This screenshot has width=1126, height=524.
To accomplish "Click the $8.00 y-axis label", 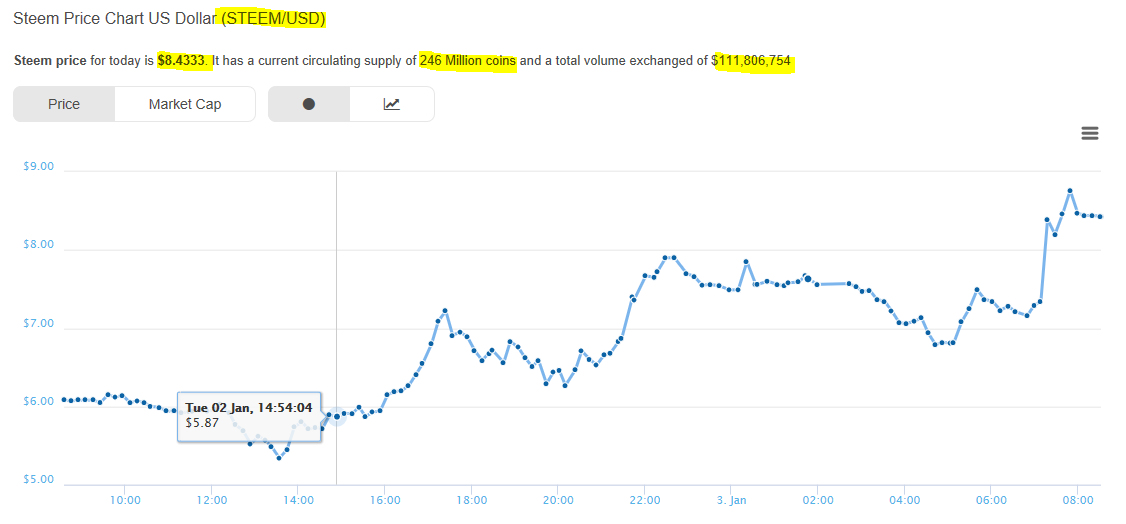I will (39, 245).
